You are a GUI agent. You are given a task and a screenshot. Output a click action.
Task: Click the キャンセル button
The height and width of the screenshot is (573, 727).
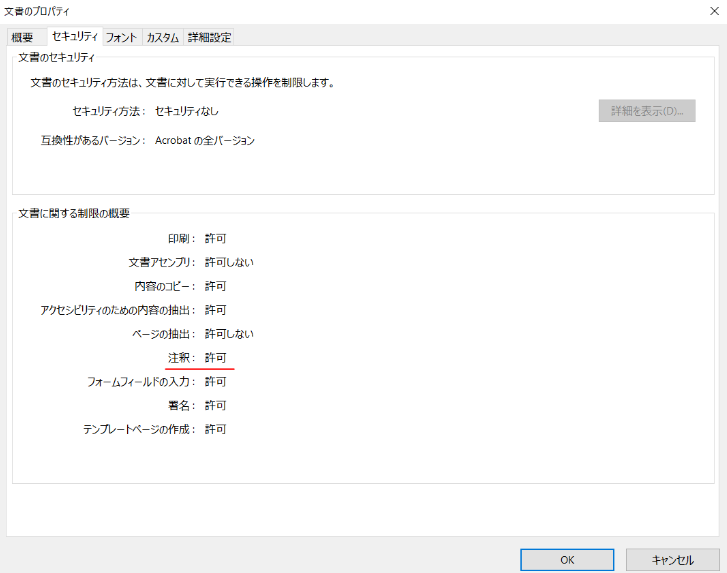click(x=672, y=560)
